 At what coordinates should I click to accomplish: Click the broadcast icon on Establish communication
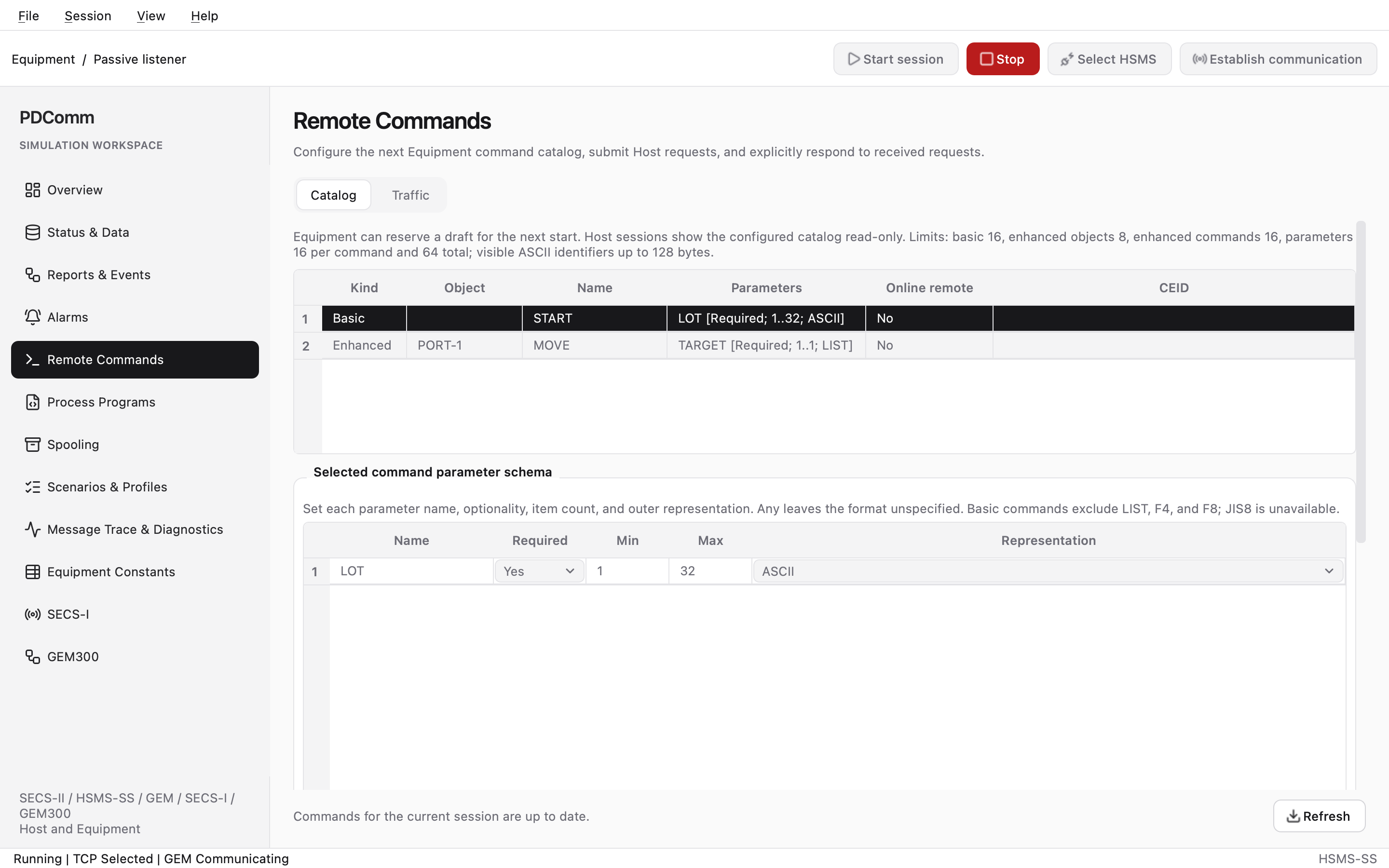point(1199,59)
